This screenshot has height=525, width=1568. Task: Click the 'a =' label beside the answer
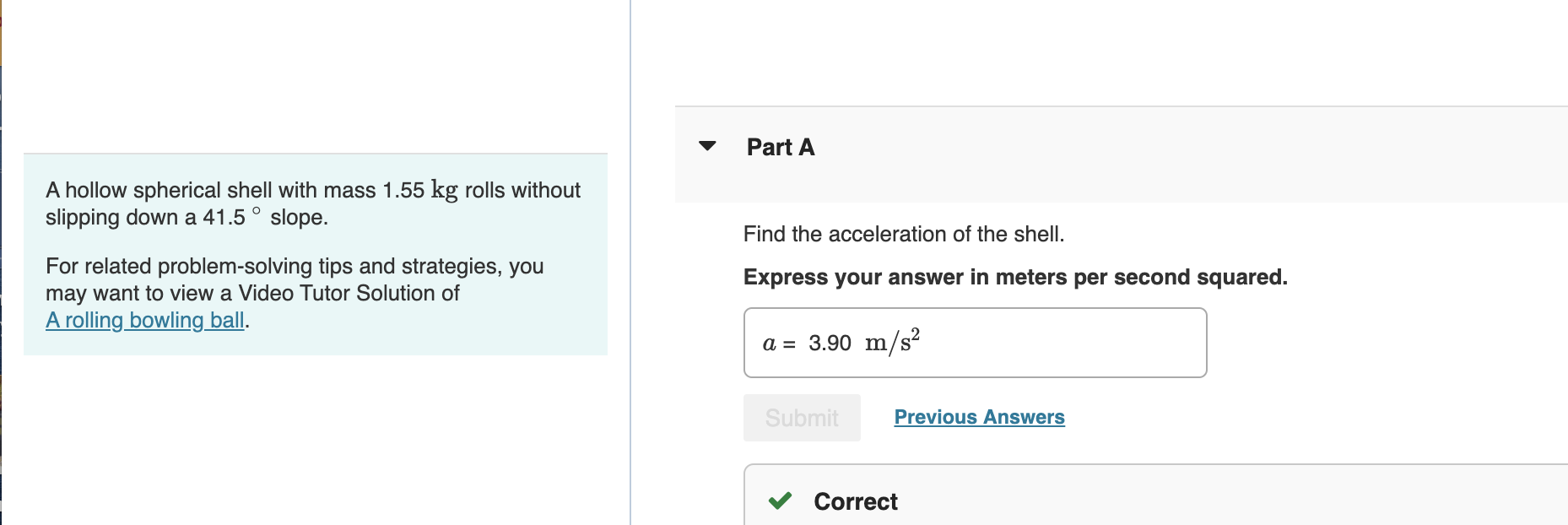pyautogui.click(x=775, y=343)
